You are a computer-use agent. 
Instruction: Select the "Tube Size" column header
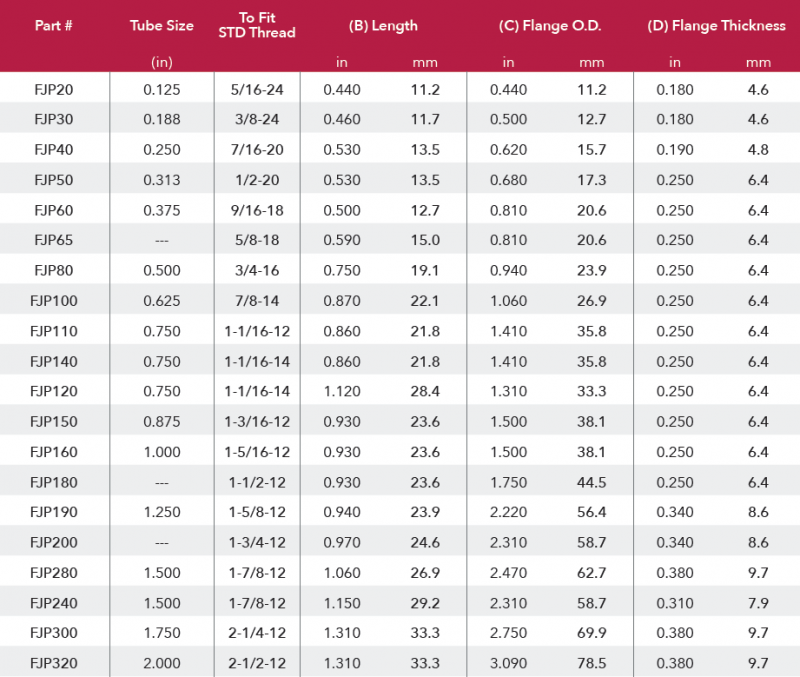161,26
